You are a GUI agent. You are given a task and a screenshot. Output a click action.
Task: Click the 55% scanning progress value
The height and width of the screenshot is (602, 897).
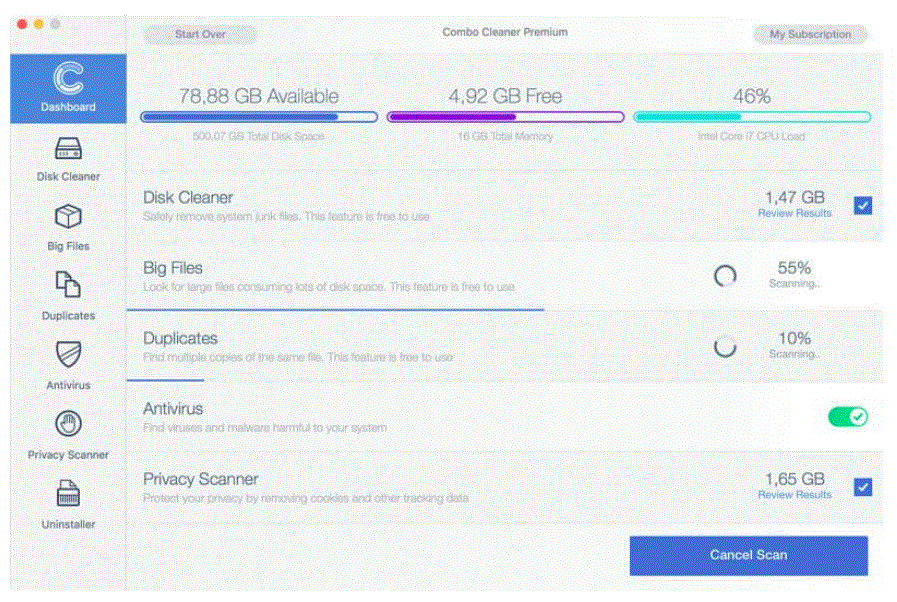[x=794, y=268]
